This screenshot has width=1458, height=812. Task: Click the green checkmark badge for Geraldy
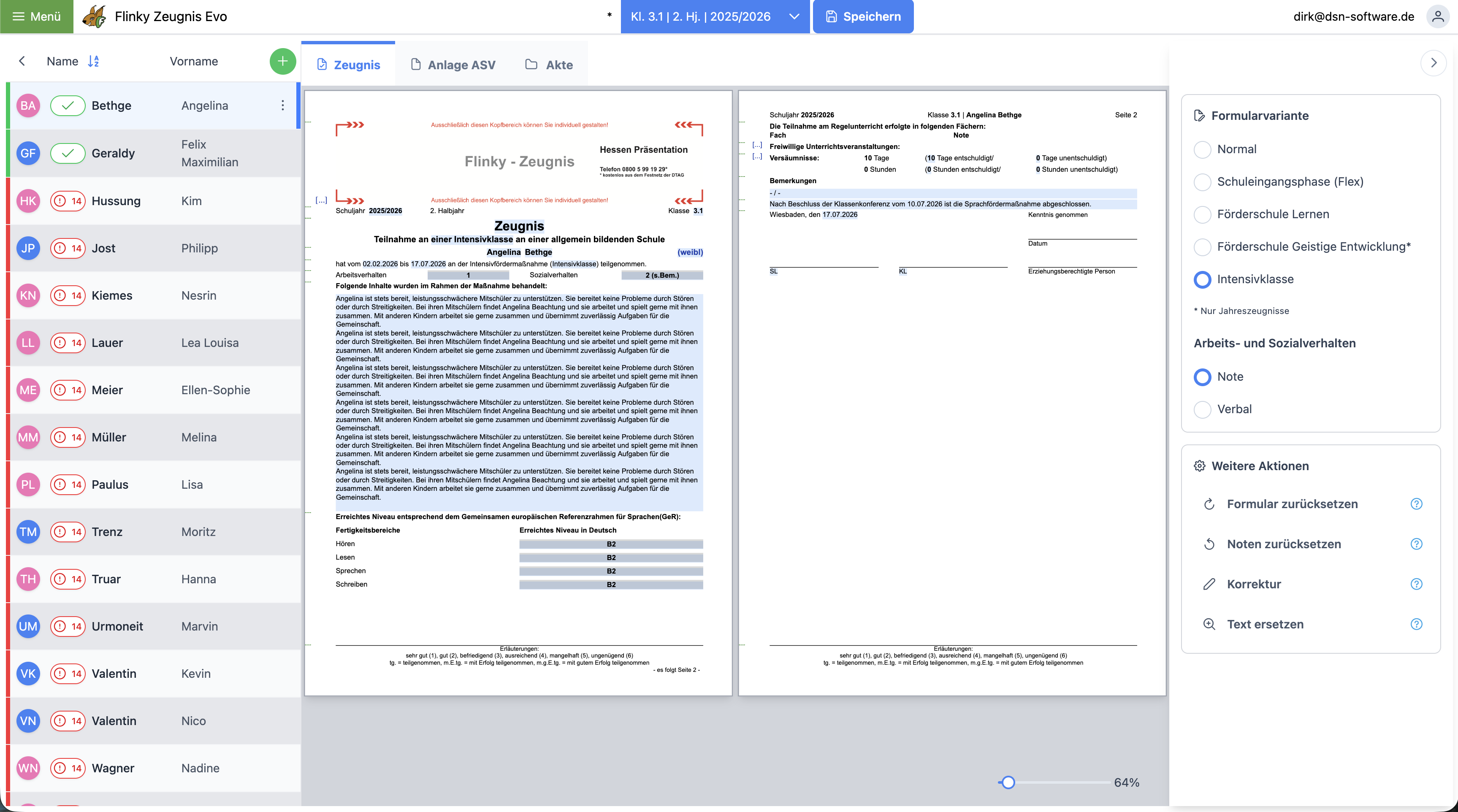pyautogui.click(x=68, y=153)
